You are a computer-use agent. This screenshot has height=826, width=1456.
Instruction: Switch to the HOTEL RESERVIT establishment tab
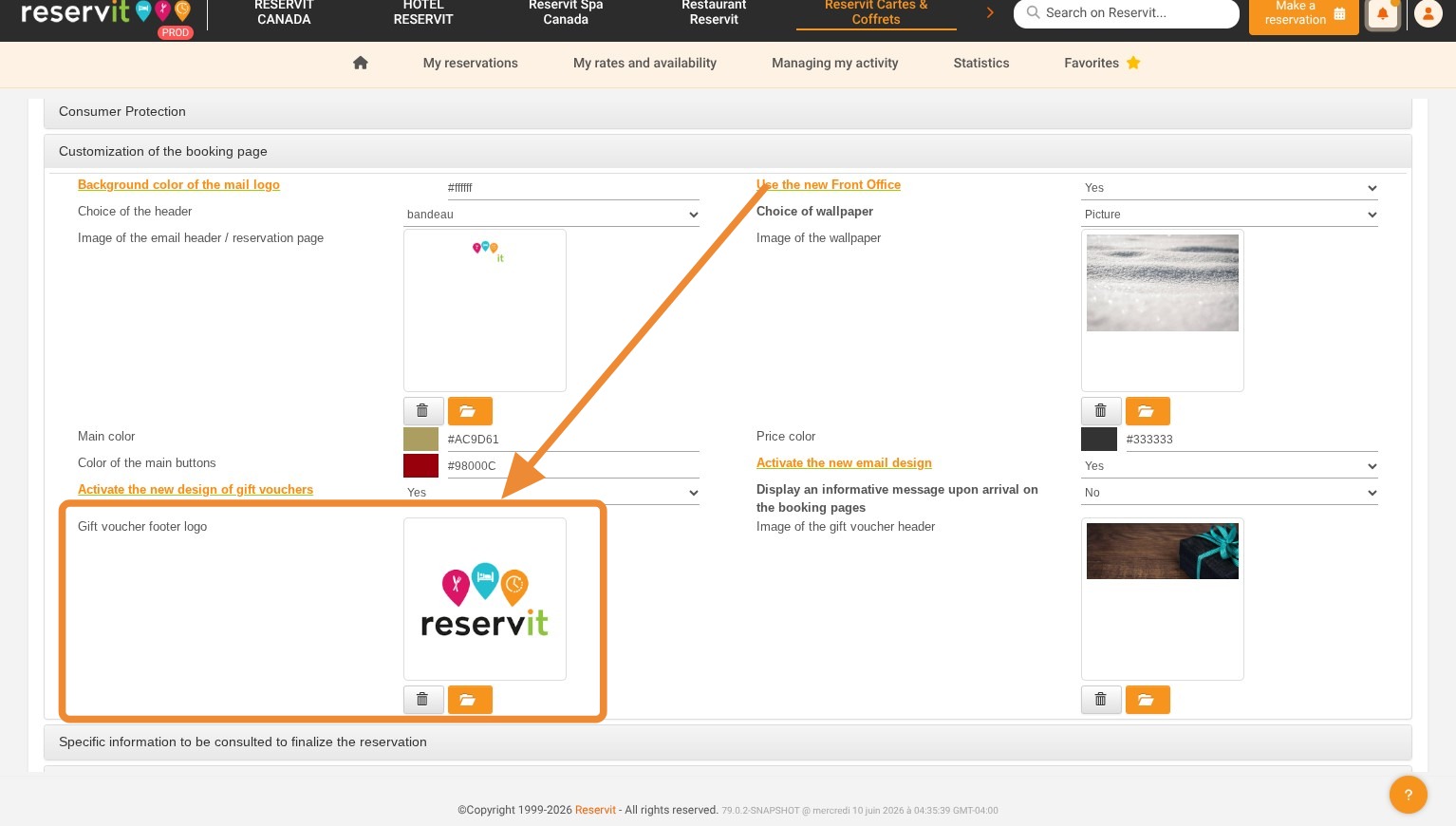click(x=423, y=13)
